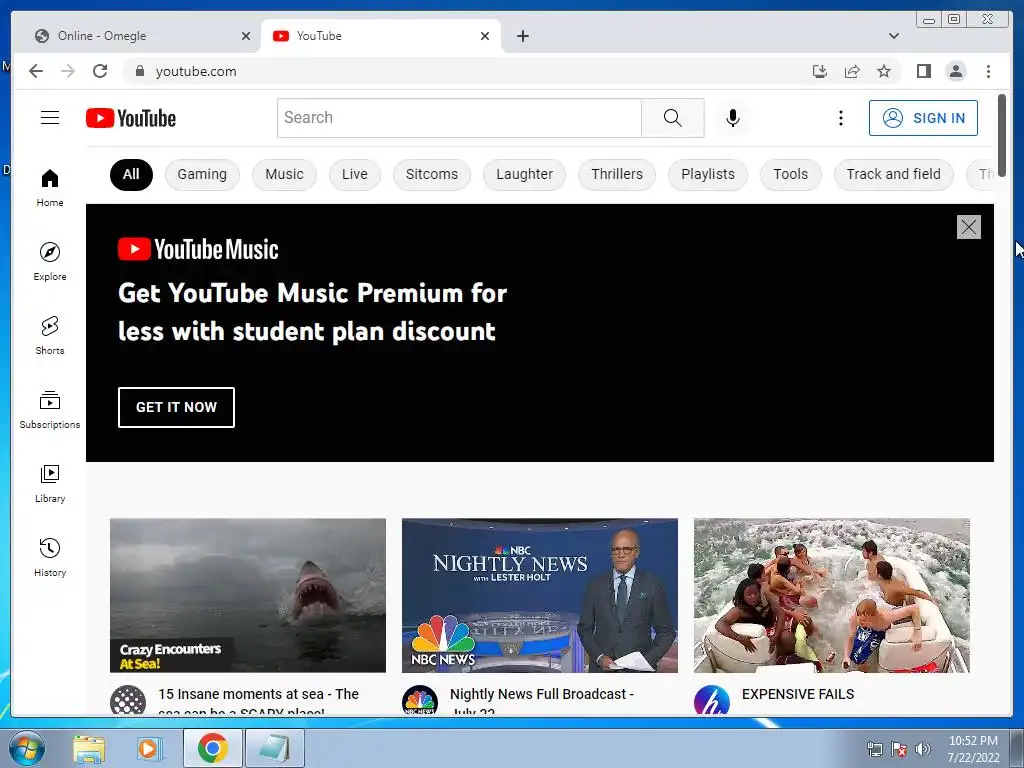
Task: Start voice search with microphone icon
Action: pos(733,118)
